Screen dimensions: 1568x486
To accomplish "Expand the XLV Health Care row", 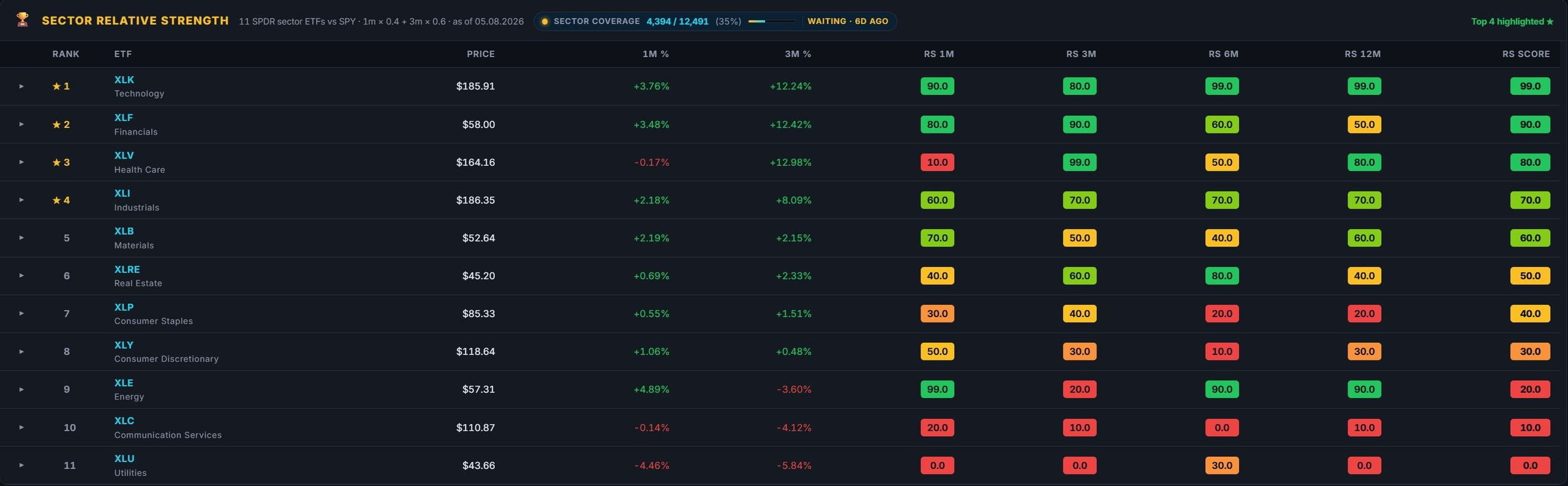I will 21,162.
